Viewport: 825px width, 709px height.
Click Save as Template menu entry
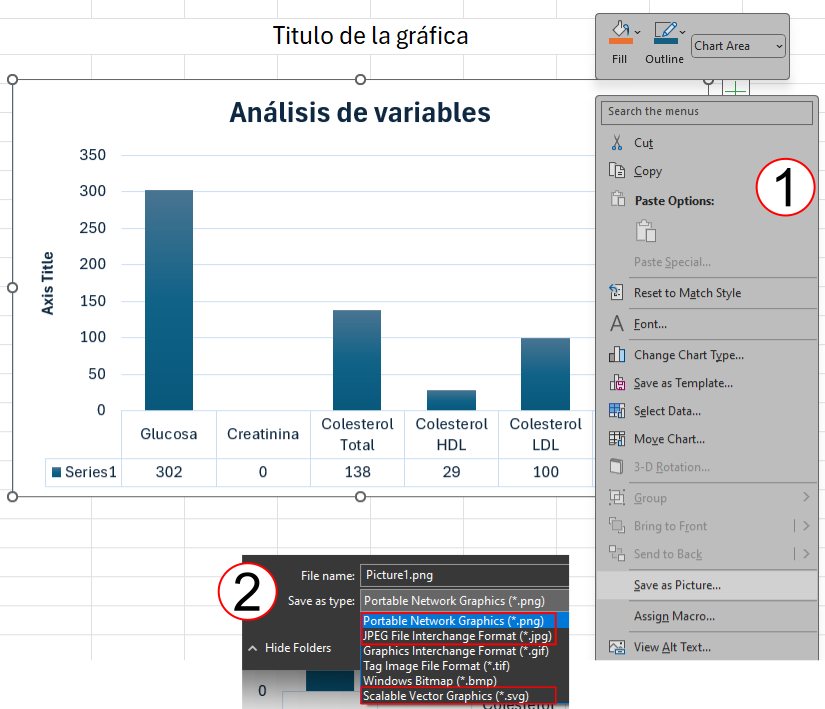(683, 383)
